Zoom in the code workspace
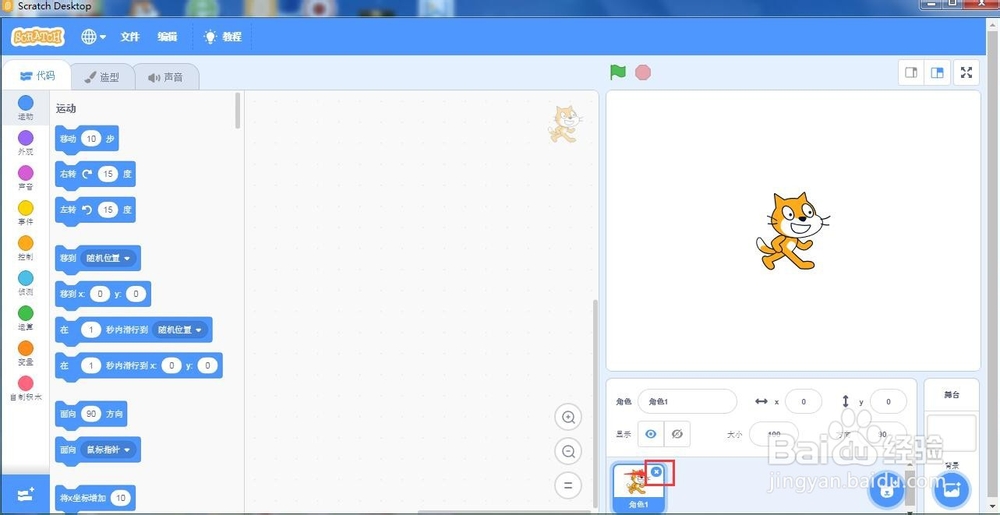The width and height of the screenshot is (1000, 515). 568,417
